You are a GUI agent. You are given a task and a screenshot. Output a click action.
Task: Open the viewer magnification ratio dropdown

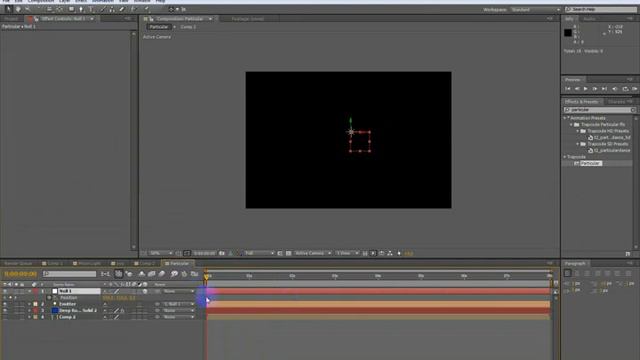[x=161, y=253]
